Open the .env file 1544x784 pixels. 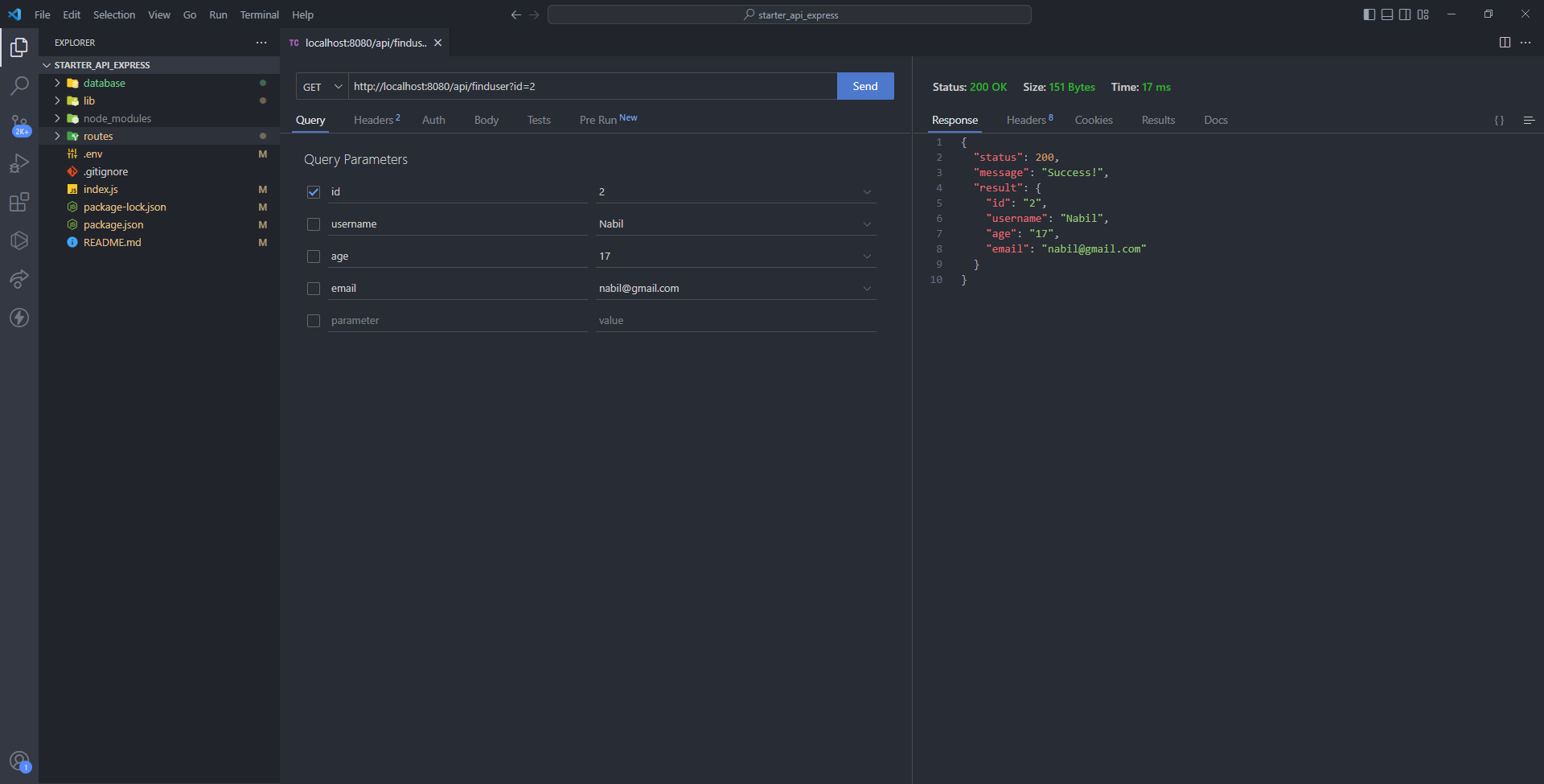159,154
